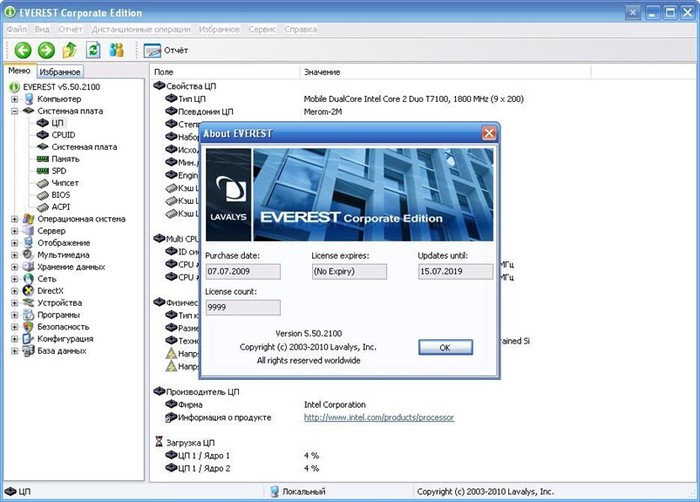Select Системная плата child item under motherboard
This screenshot has width=700, height=502.
[x=84, y=147]
